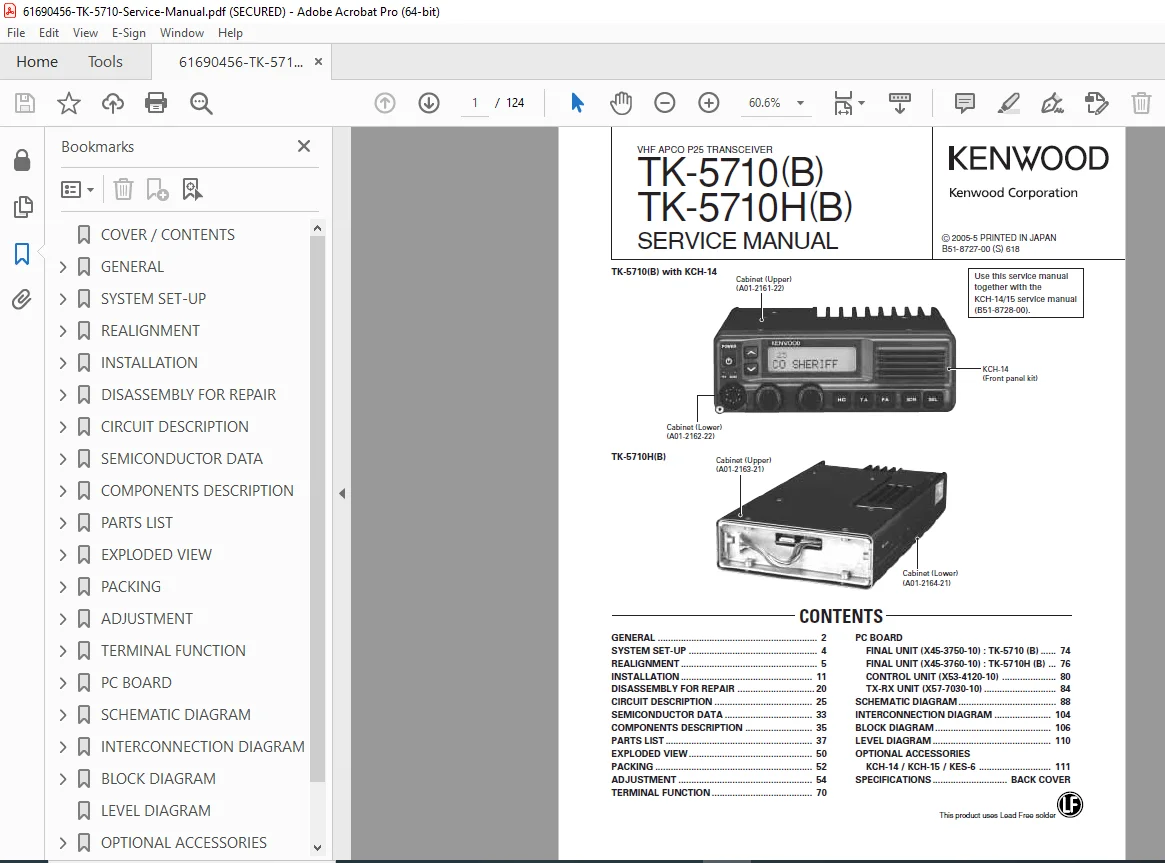The width and height of the screenshot is (1165, 863).
Task: Click the stamp tool icon
Action: (x=1097, y=103)
